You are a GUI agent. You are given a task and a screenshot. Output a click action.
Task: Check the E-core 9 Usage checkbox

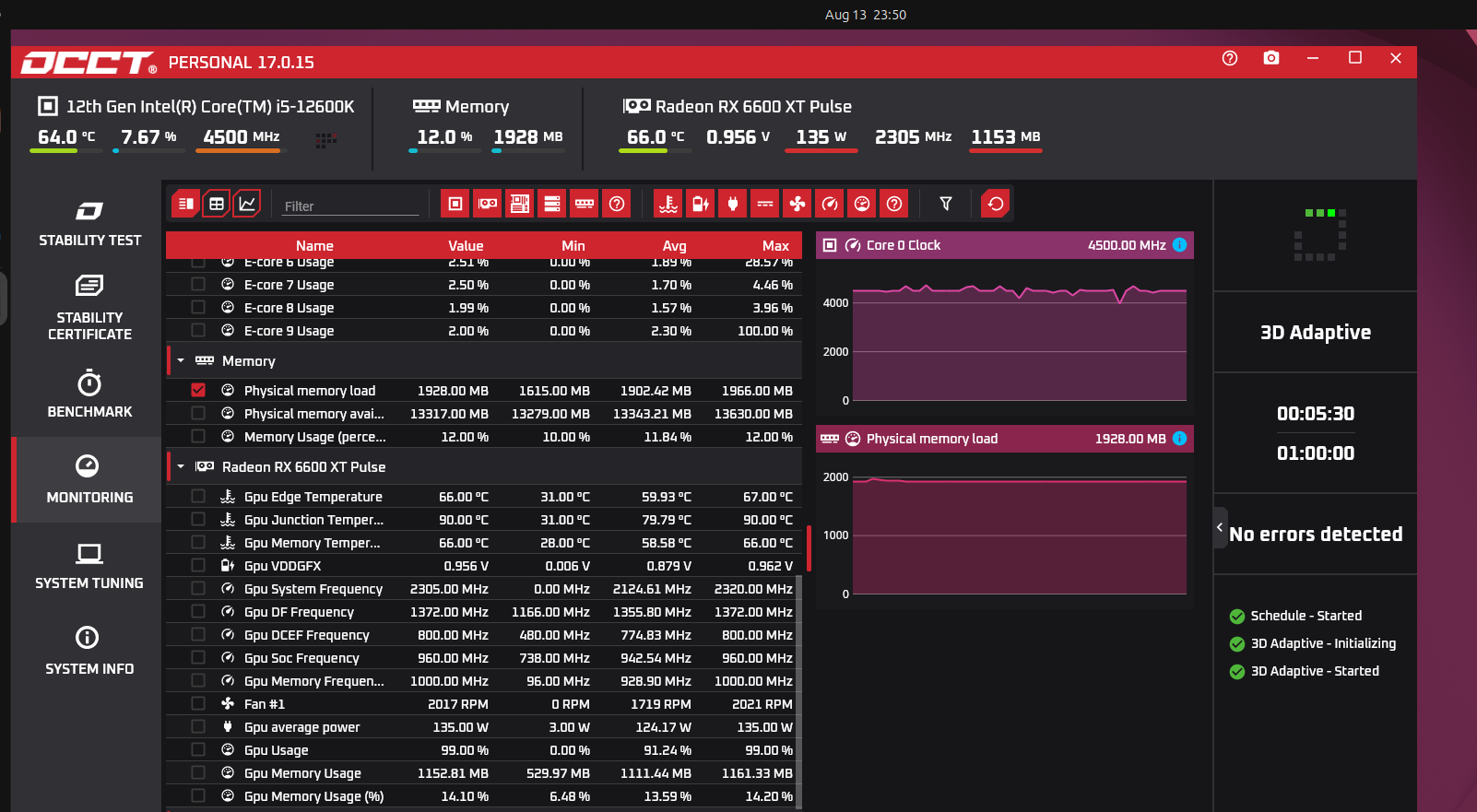pos(198,330)
